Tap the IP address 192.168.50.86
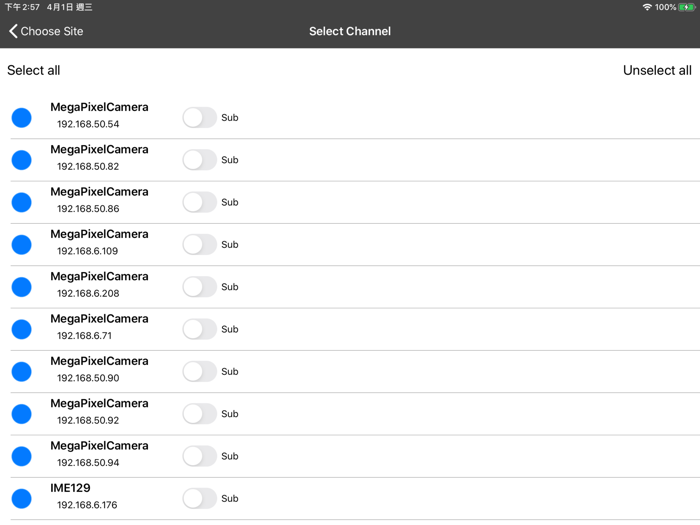The image size is (700, 525). (88, 209)
